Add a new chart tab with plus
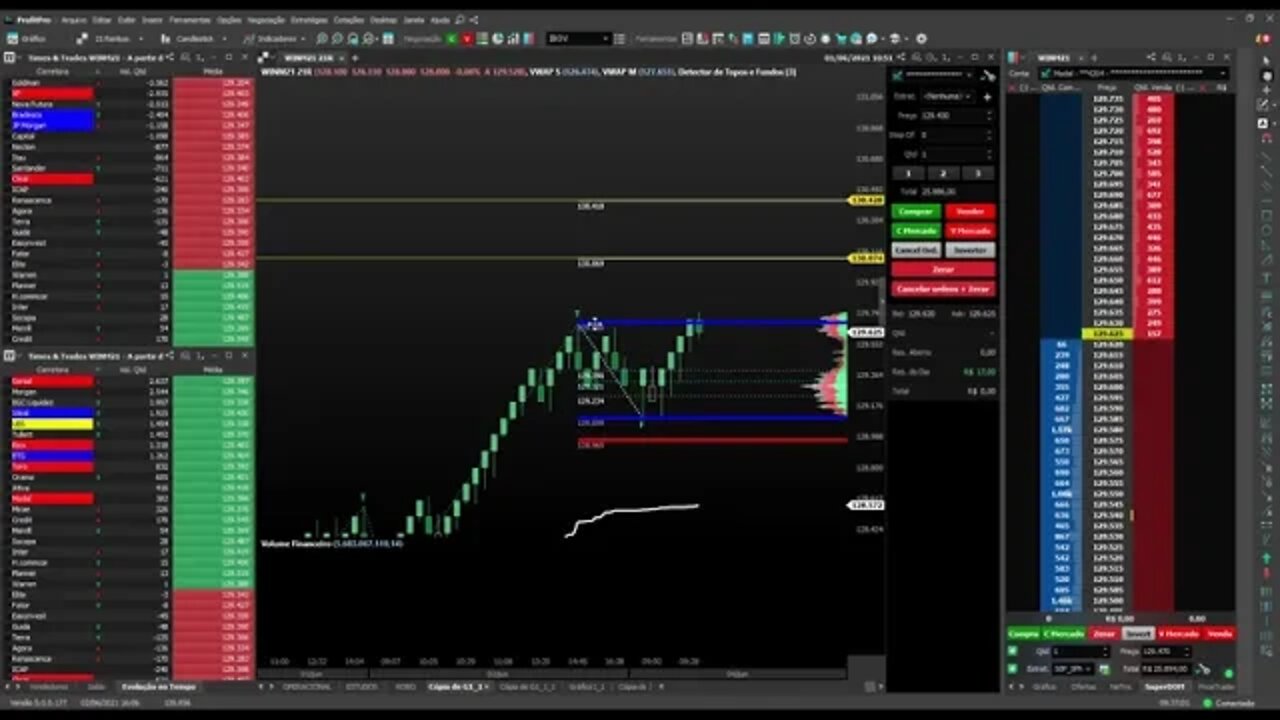Screen dimensions: 1280x720 click(x=354, y=58)
